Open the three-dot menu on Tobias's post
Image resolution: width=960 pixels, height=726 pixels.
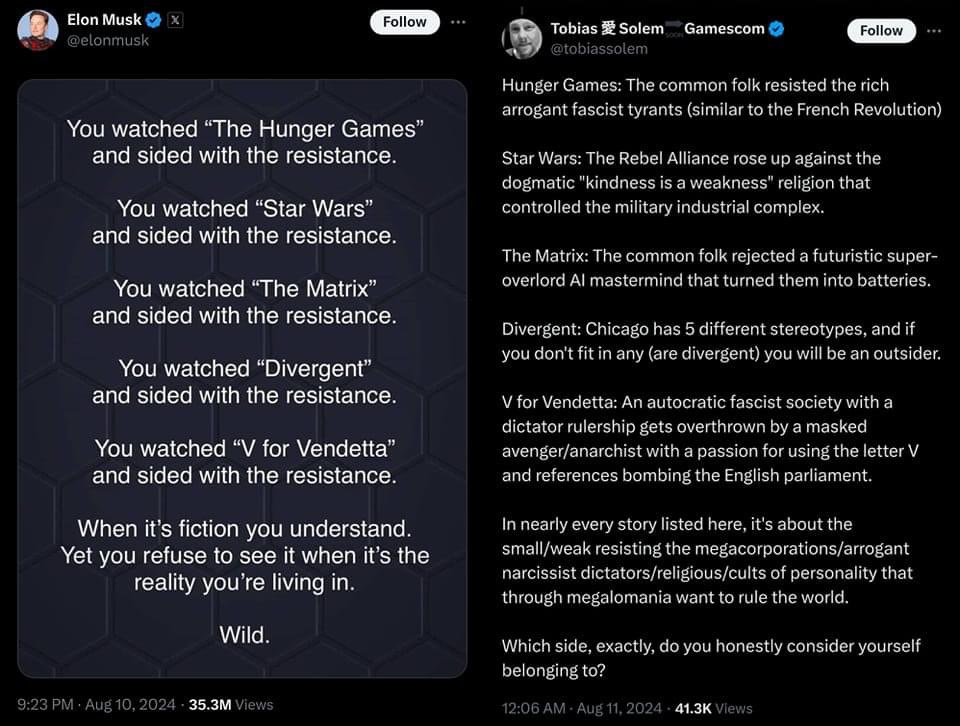click(934, 31)
